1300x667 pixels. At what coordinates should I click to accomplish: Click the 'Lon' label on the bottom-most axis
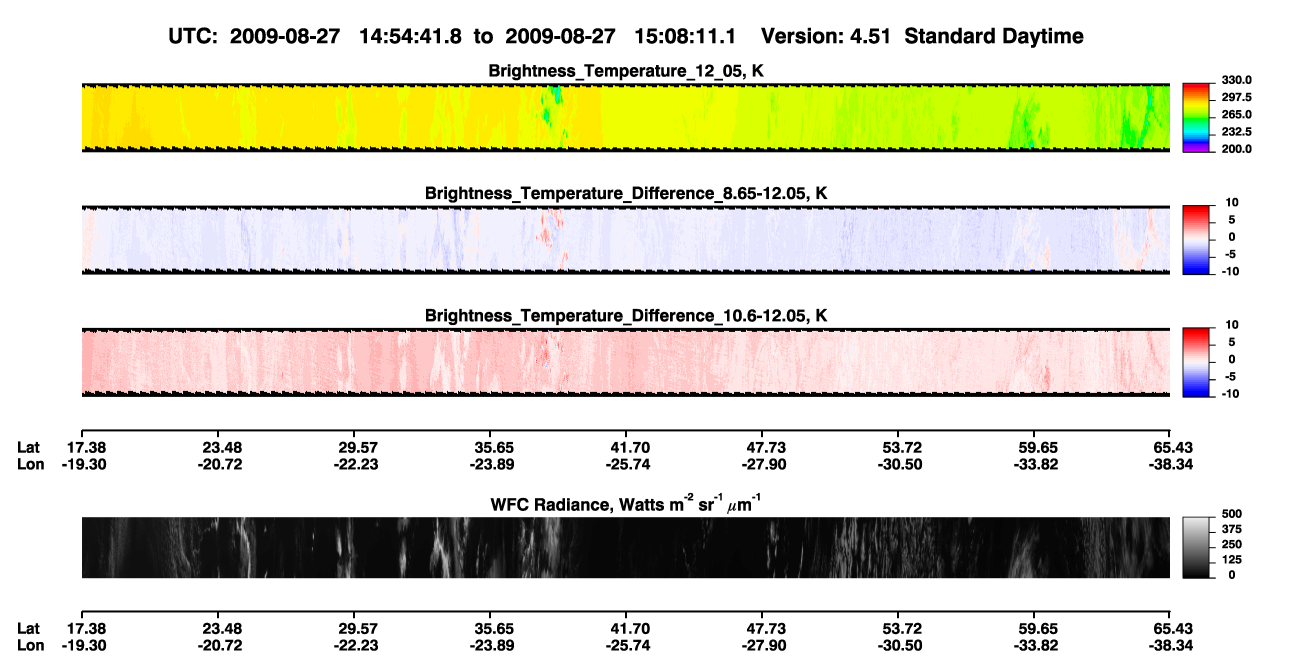point(30,644)
